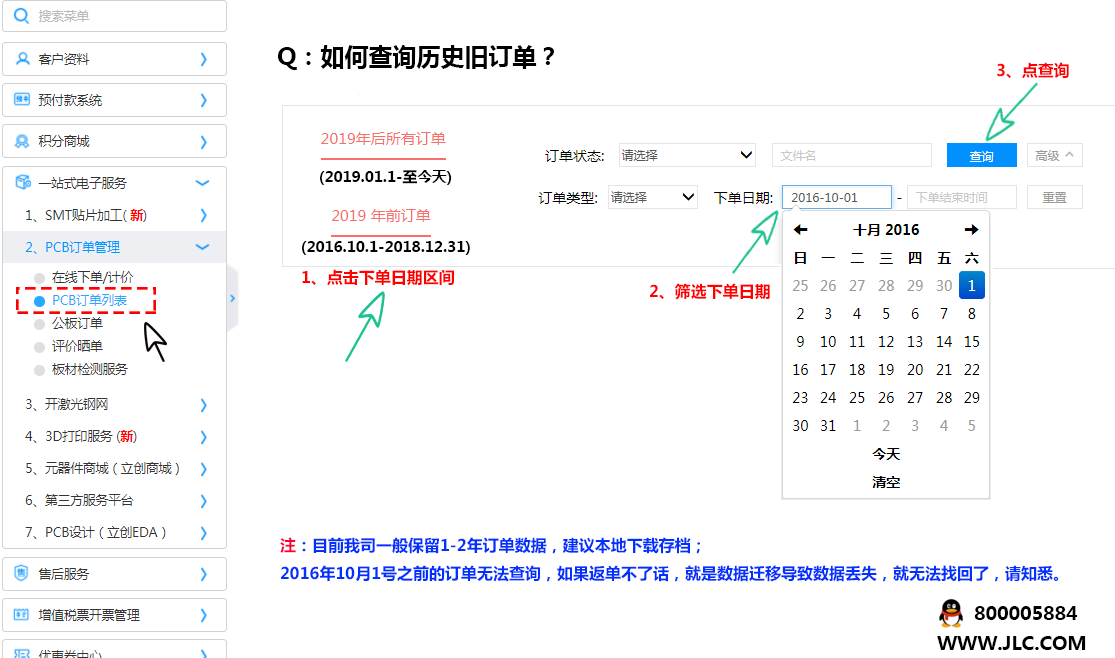
Task: Select the PCB订单列表 radio item
Action: pos(40,302)
